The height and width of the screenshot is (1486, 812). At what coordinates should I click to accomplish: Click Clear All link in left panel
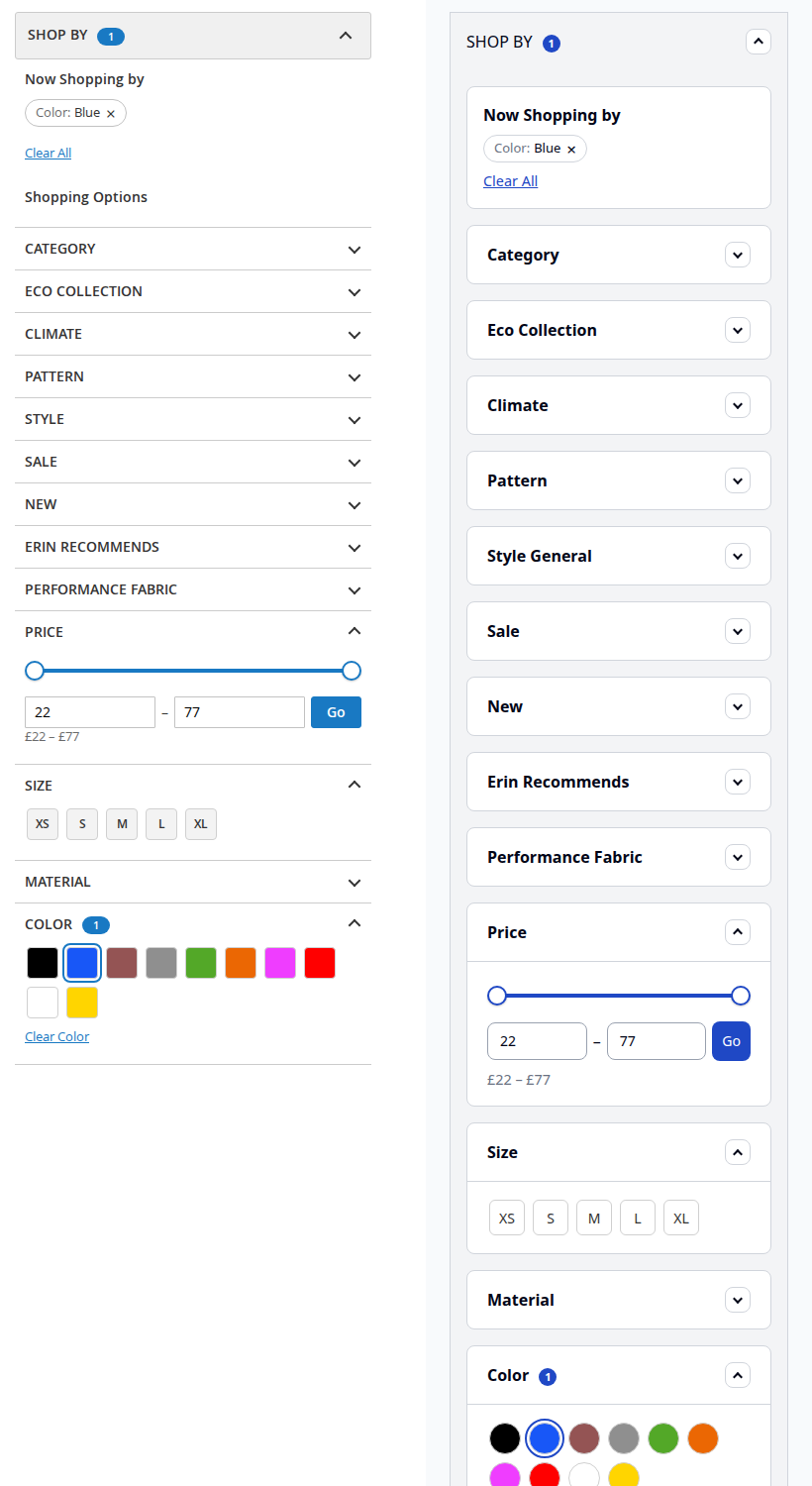pos(49,153)
